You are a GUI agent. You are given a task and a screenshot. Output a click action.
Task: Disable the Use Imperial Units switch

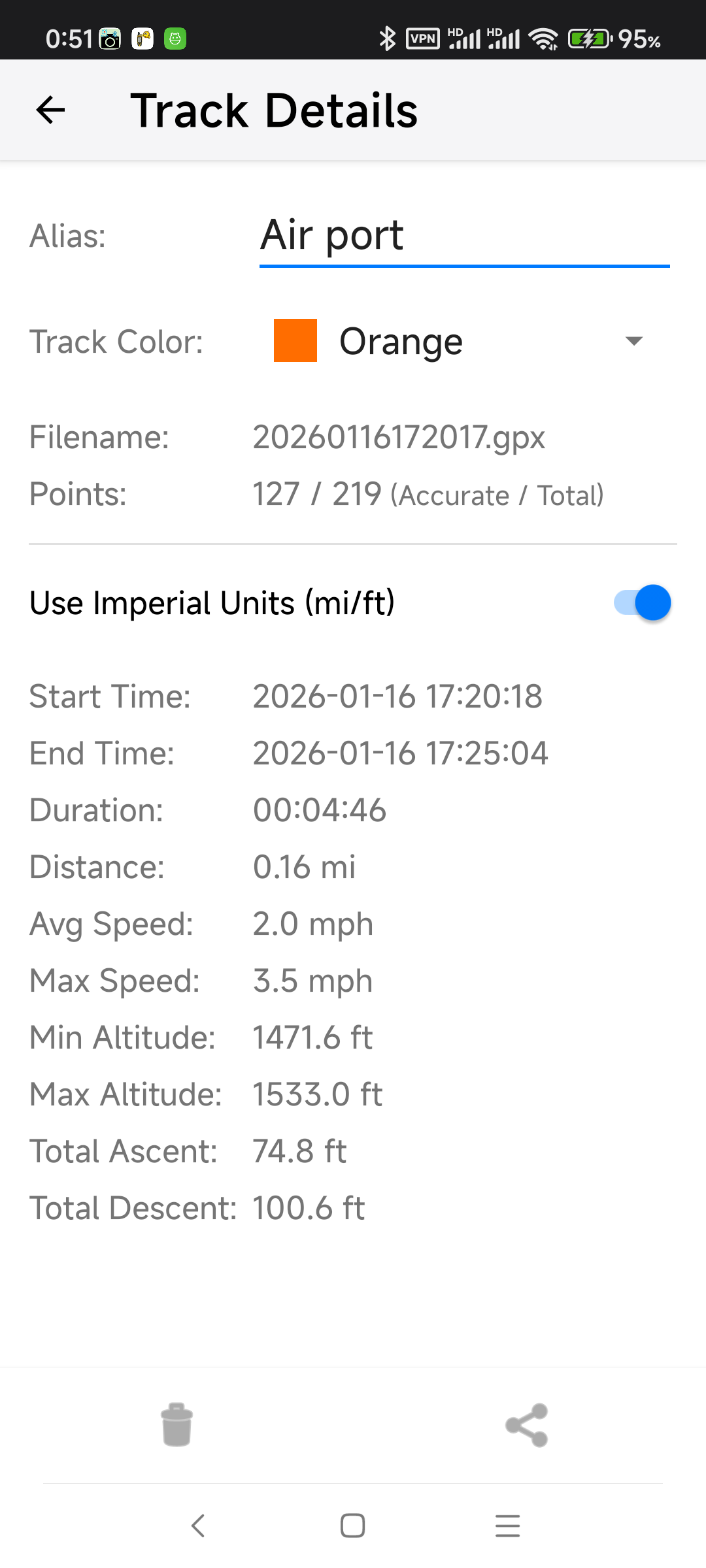642,602
